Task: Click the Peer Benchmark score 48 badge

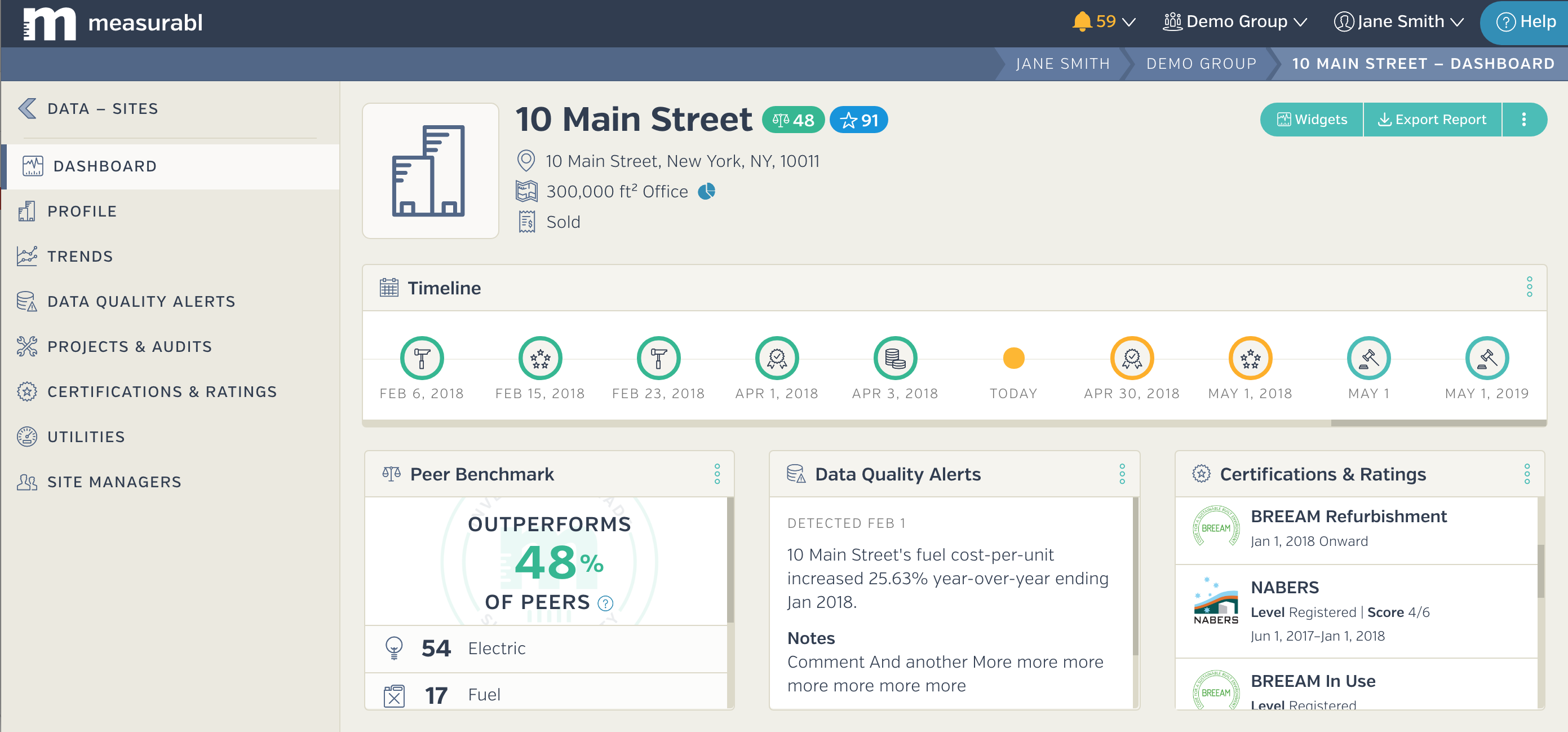Action: 792,120
